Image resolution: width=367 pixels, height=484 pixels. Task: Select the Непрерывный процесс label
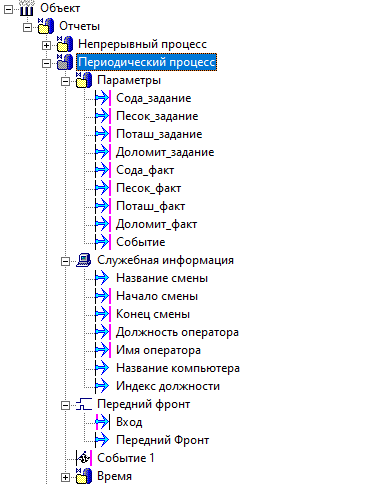coord(142,44)
